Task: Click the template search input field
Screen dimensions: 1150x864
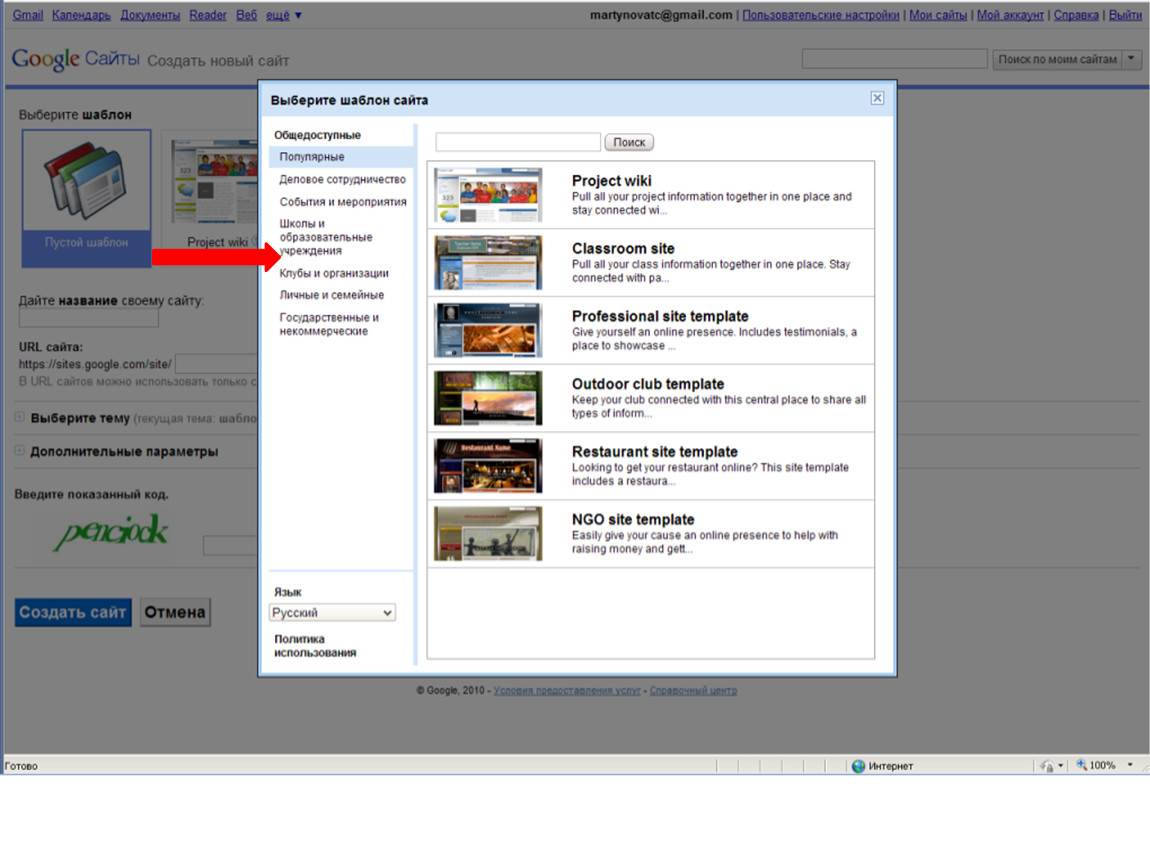Action: tap(518, 142)
